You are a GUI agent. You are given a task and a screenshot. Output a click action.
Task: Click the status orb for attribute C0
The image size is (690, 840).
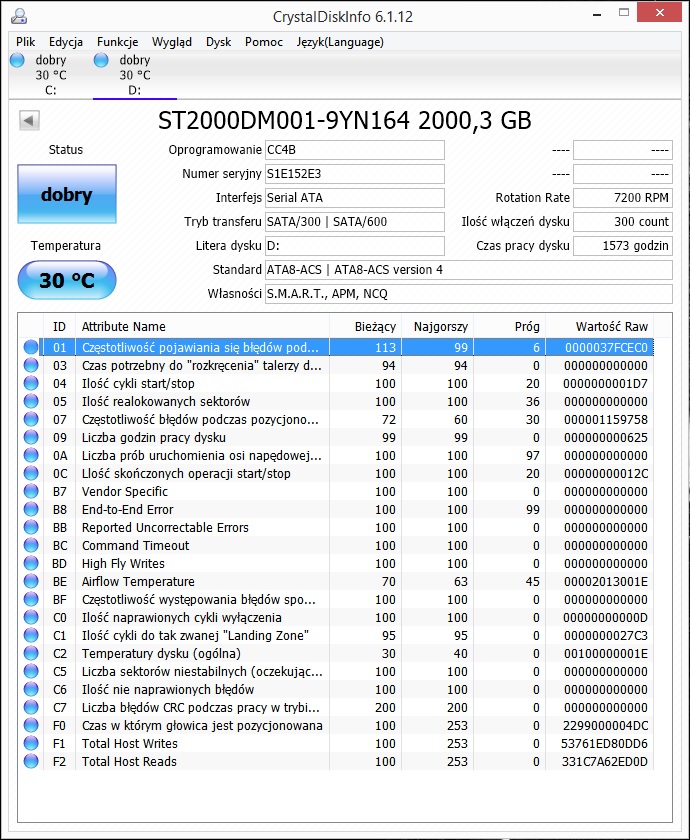(31, 617)
